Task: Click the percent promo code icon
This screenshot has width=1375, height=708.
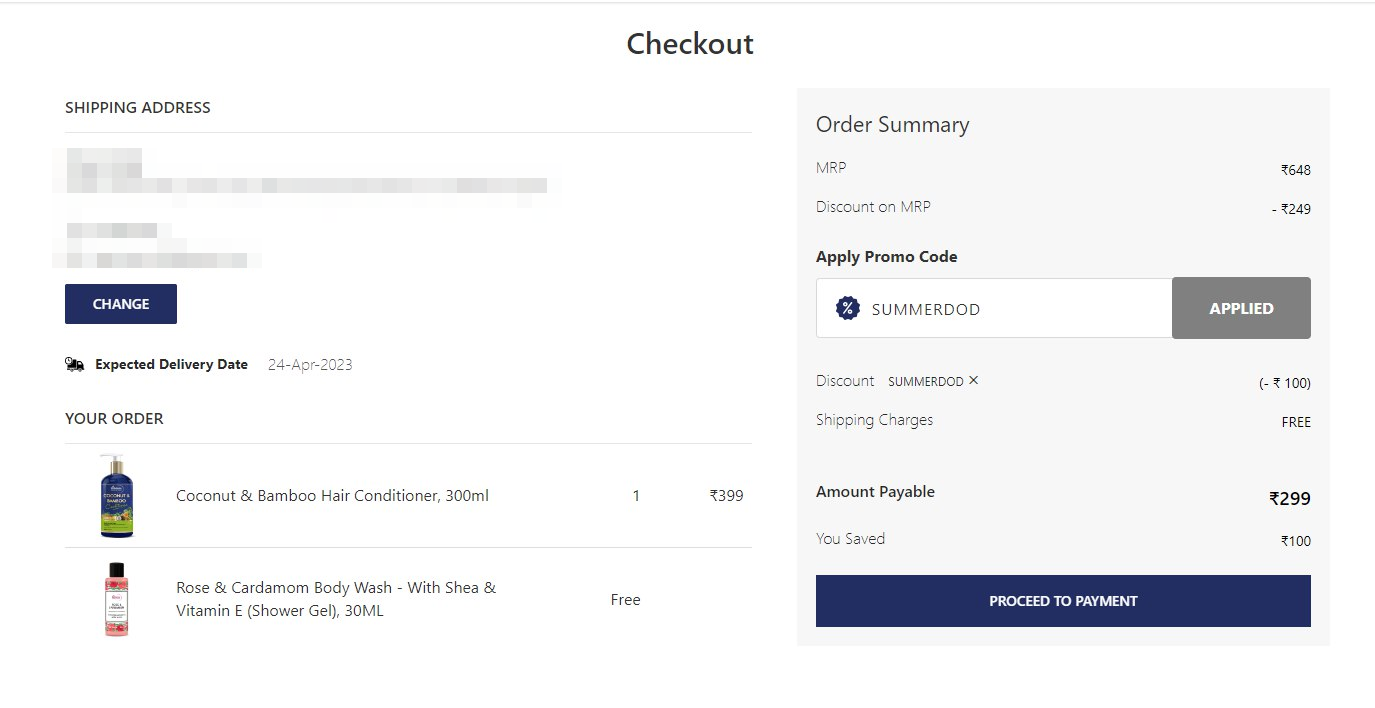Action: tap(847, 308)
